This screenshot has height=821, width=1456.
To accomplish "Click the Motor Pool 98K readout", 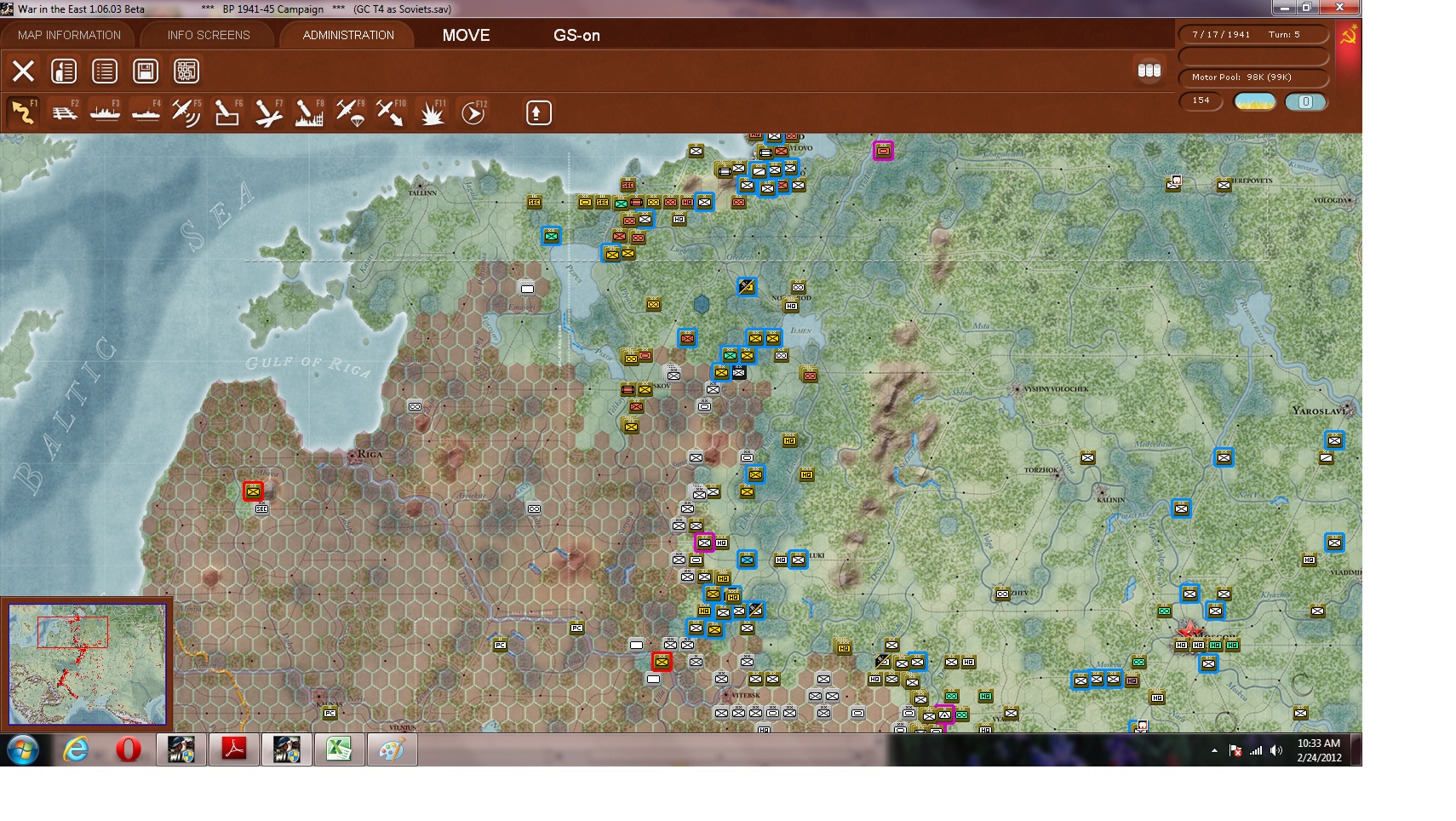I will [1253, 77].
